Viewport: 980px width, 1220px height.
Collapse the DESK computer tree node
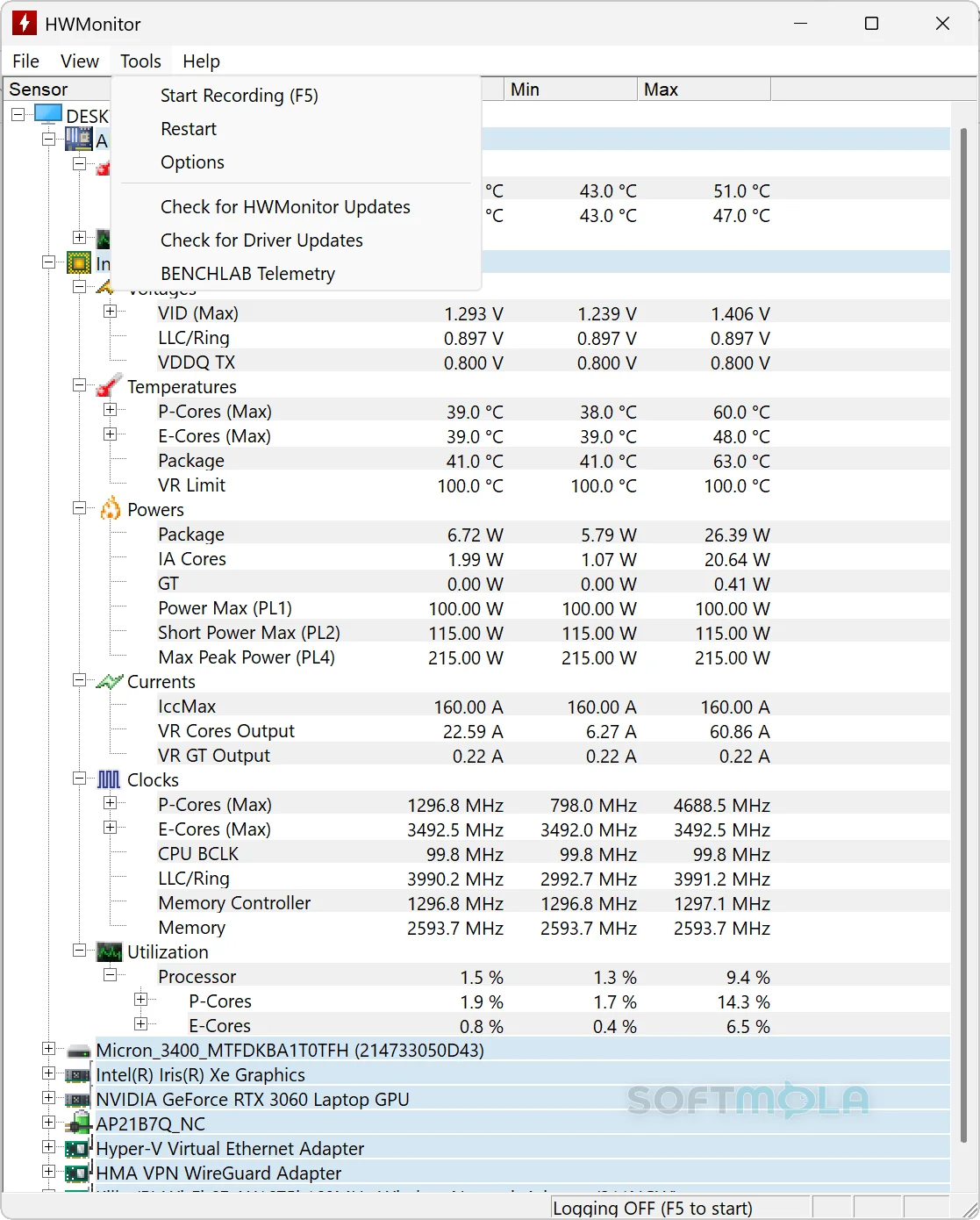pyautogui.click(x=18, y=114)
